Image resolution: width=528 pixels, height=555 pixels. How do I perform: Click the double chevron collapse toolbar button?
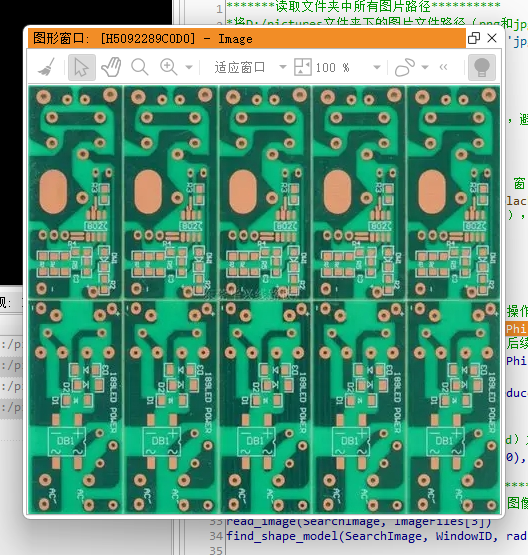coord(443,67)
